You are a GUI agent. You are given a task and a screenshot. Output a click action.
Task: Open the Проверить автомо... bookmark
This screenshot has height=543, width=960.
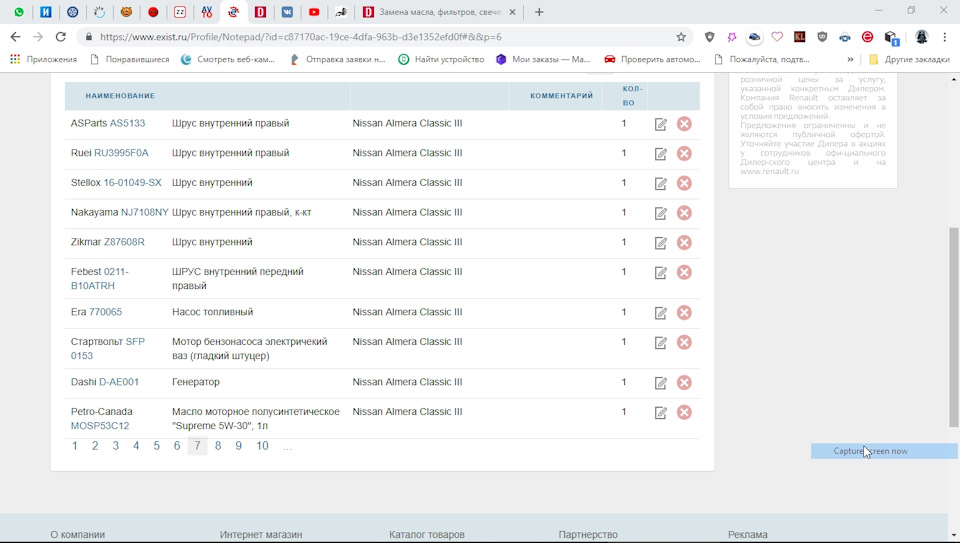[653, 59]
